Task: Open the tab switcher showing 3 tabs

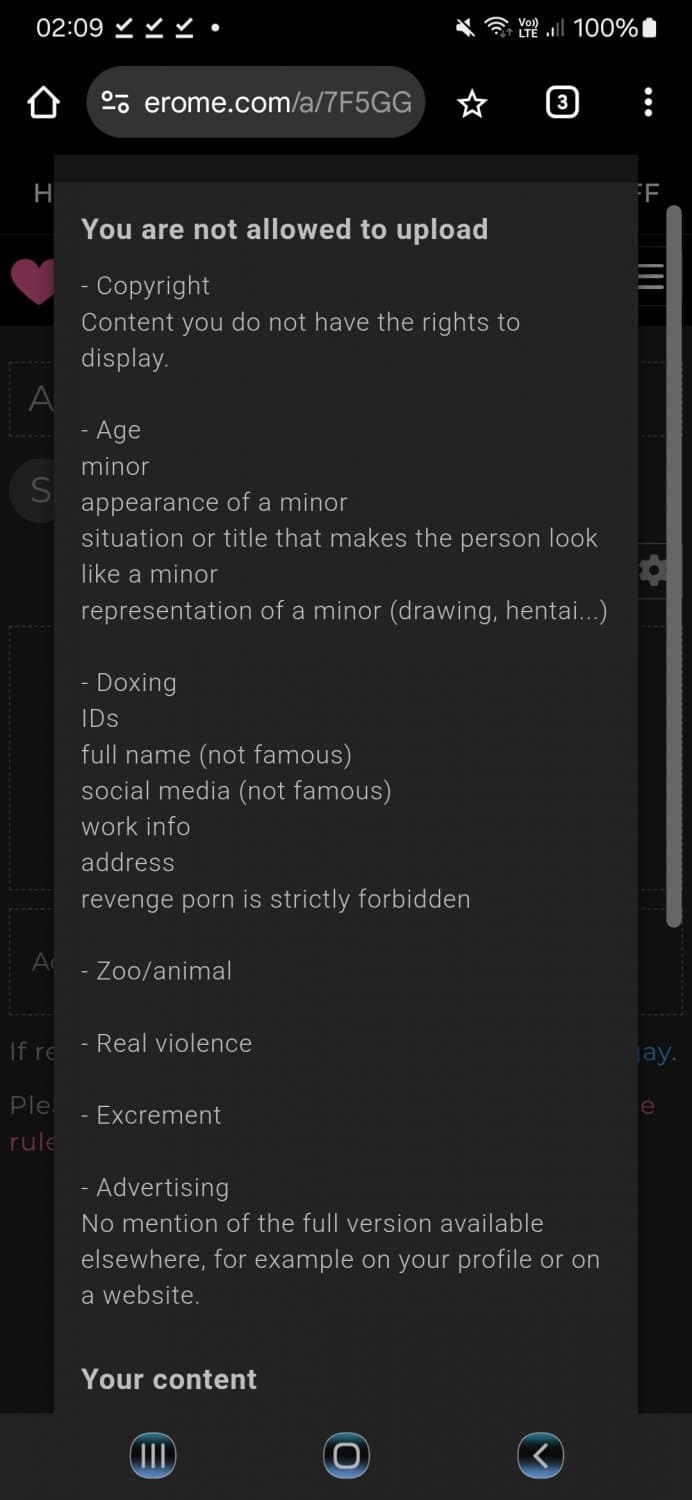Action: coord(561,101)
